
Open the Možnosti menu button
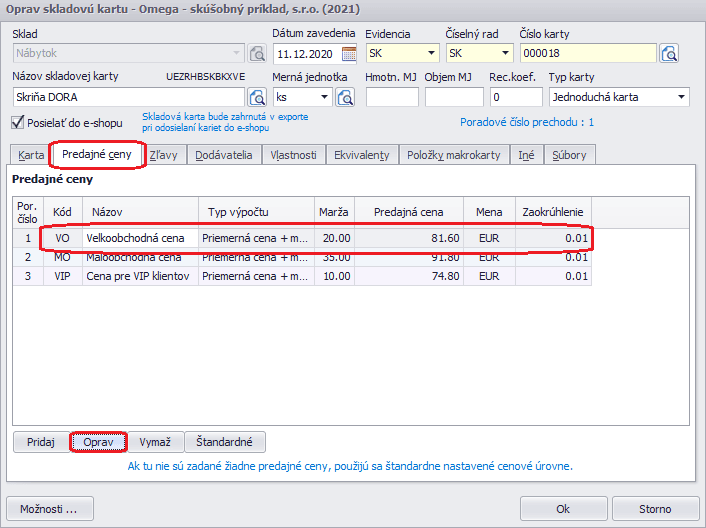point(49,508)
